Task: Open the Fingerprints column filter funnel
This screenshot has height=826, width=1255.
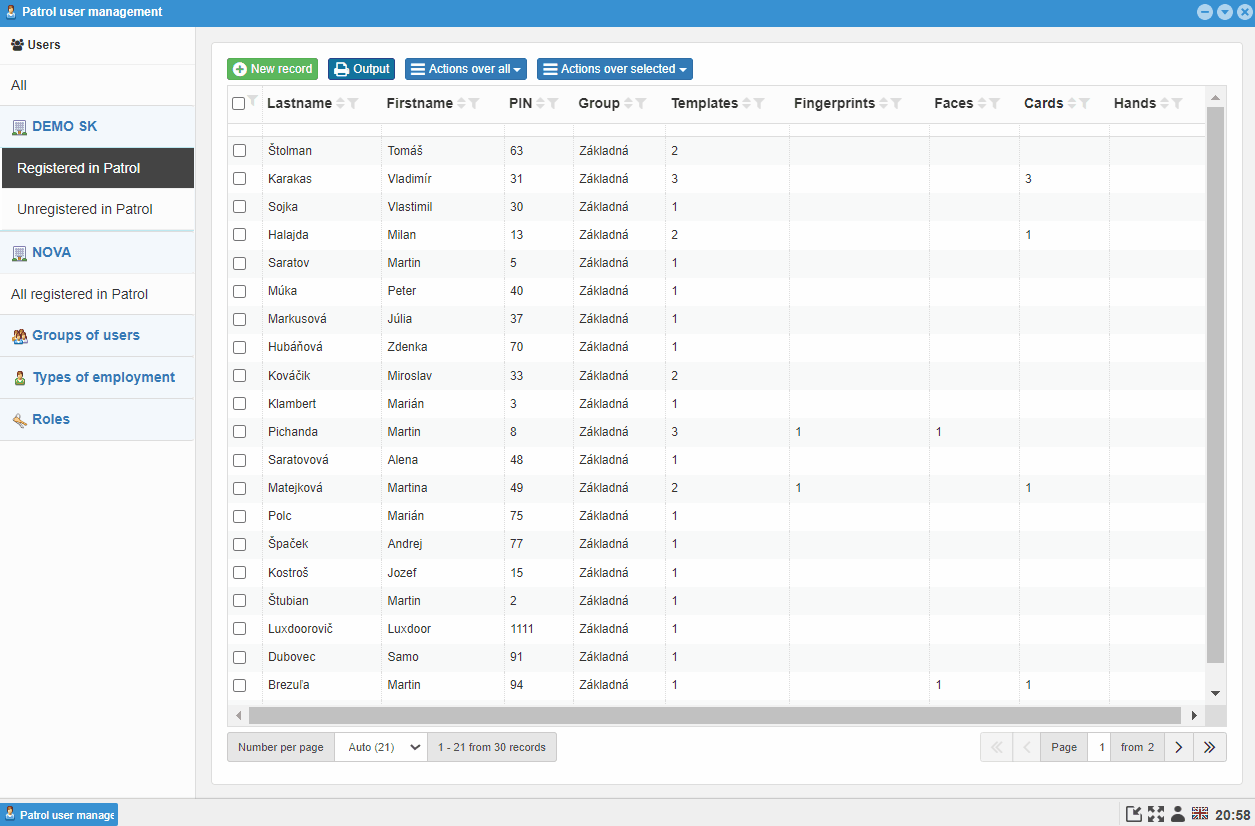Action: tap(896, 103)
